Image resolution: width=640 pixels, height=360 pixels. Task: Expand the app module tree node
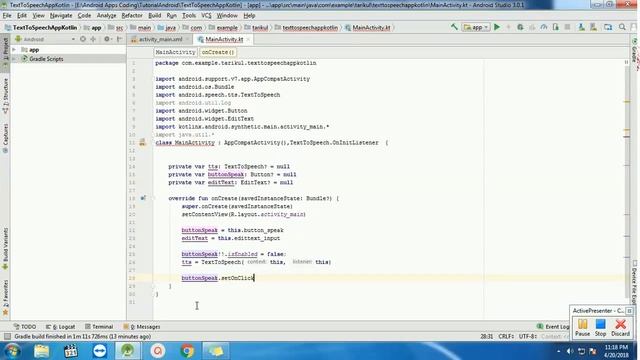coord(14,50)
